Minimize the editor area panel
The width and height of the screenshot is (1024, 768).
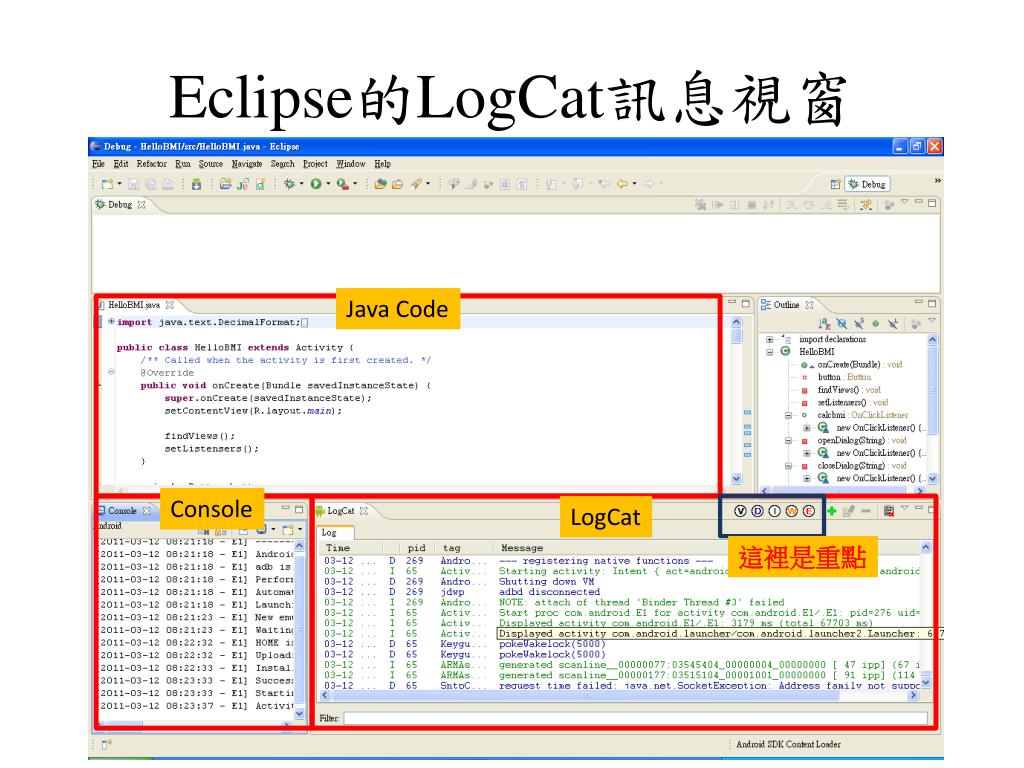point(732,303)
